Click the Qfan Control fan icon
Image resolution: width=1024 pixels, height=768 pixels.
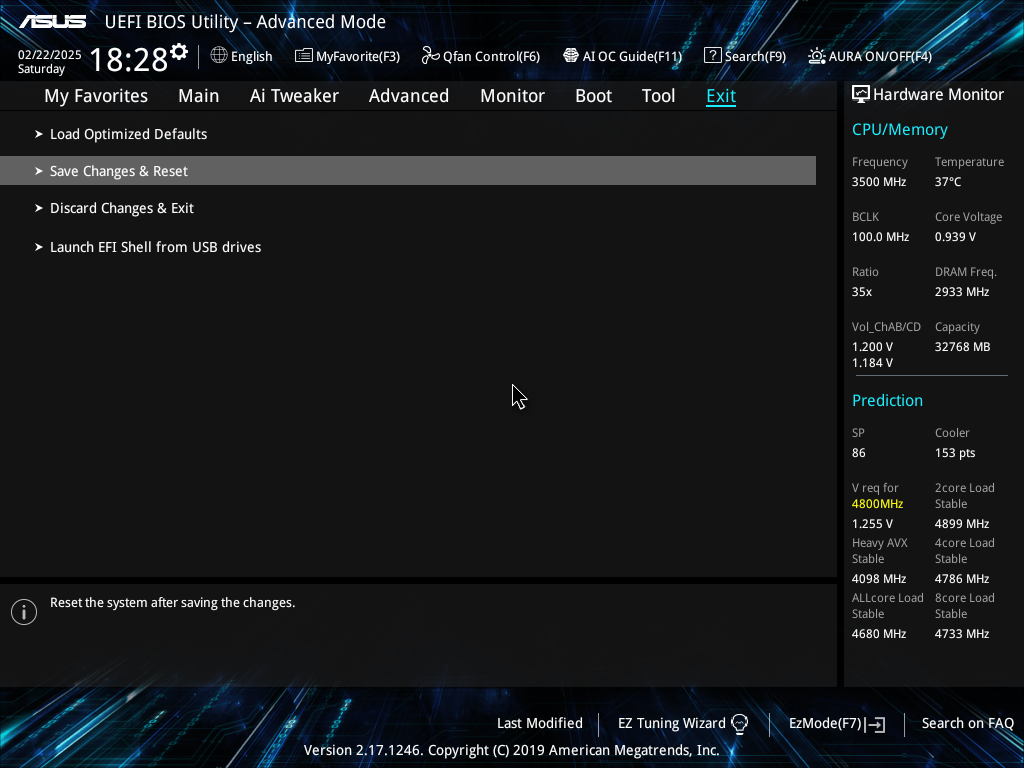click(x=430, y=56)
